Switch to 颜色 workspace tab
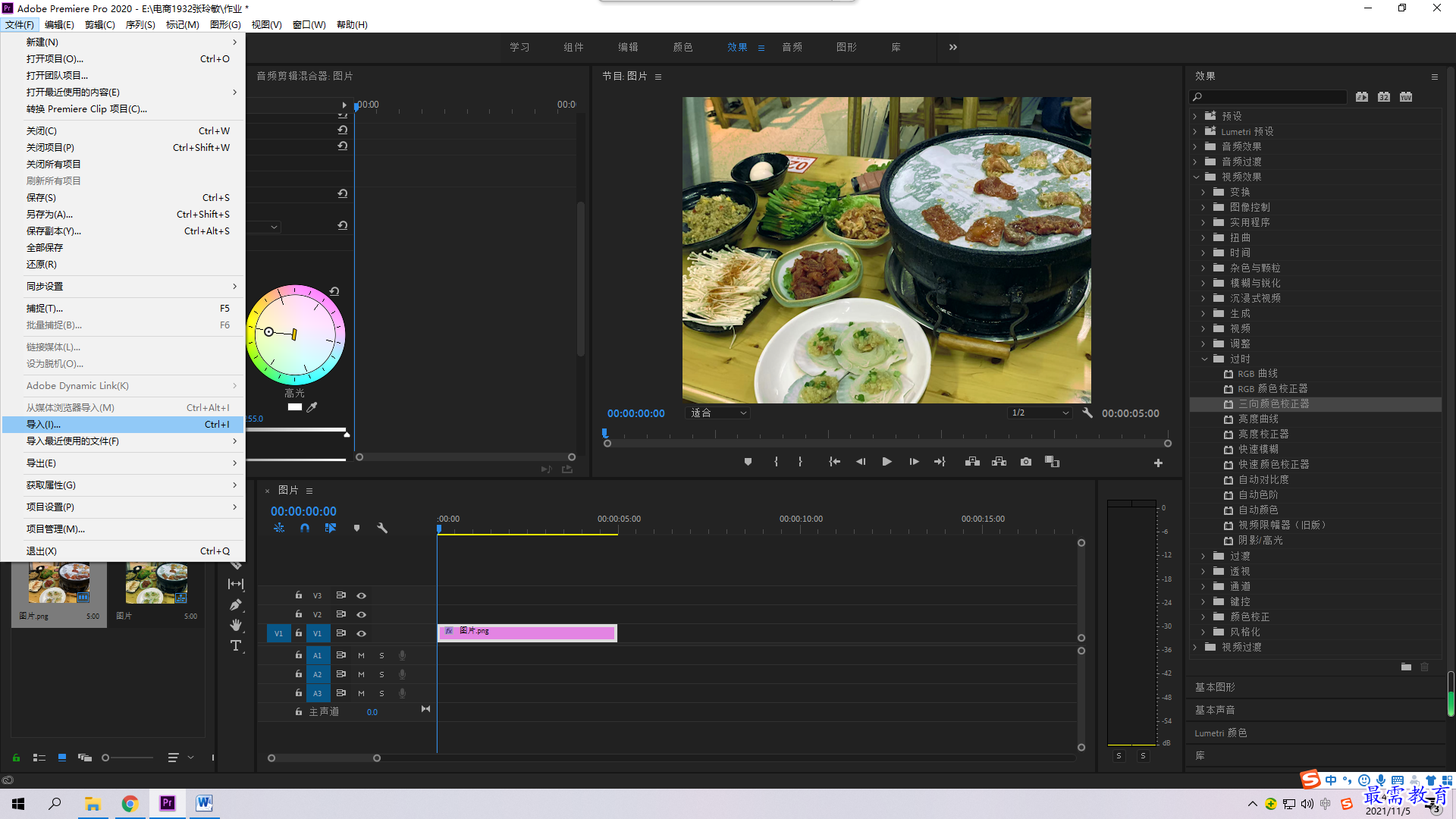Viewport: 1456px width, 819px height. [x=682, y=47]
